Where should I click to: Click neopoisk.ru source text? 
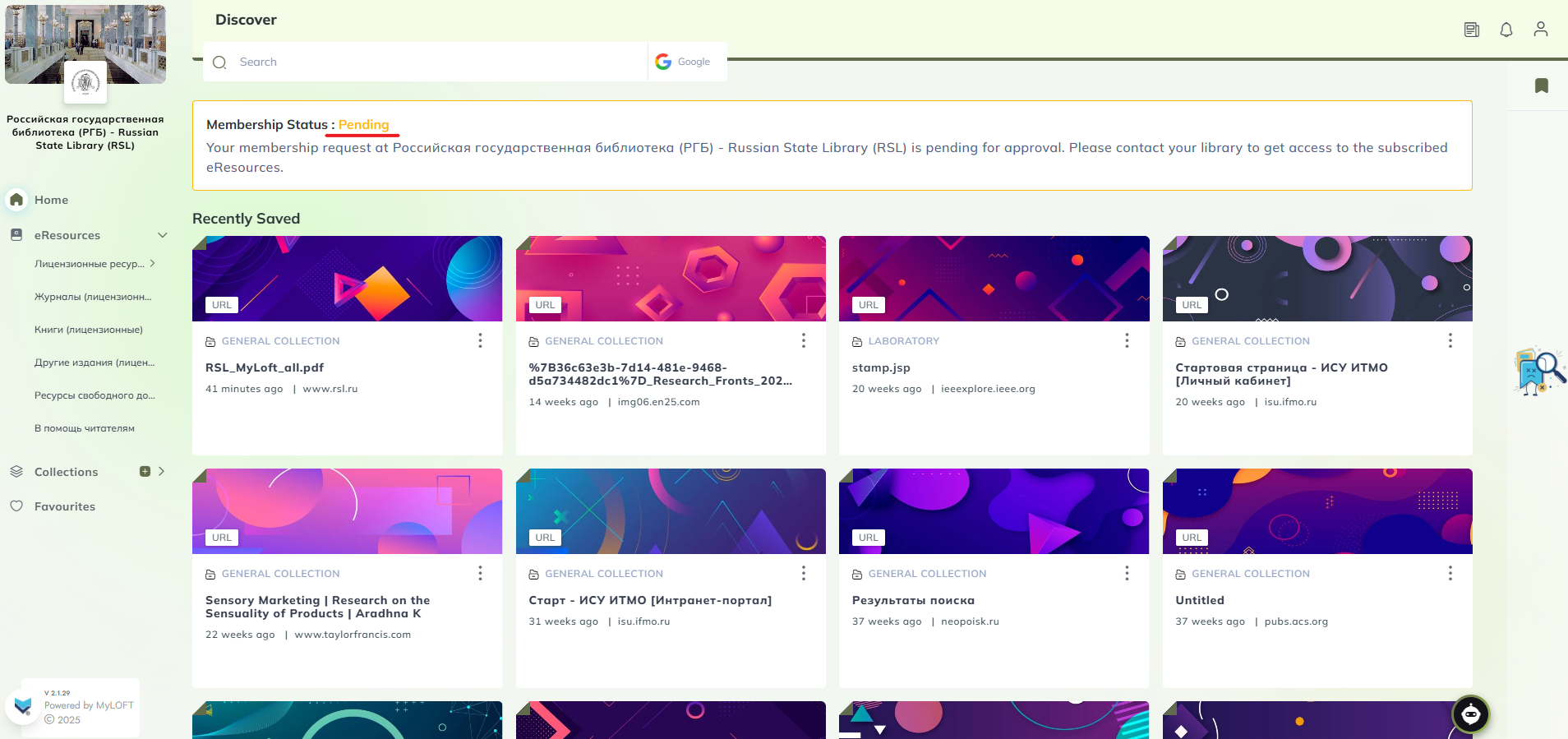970,621
